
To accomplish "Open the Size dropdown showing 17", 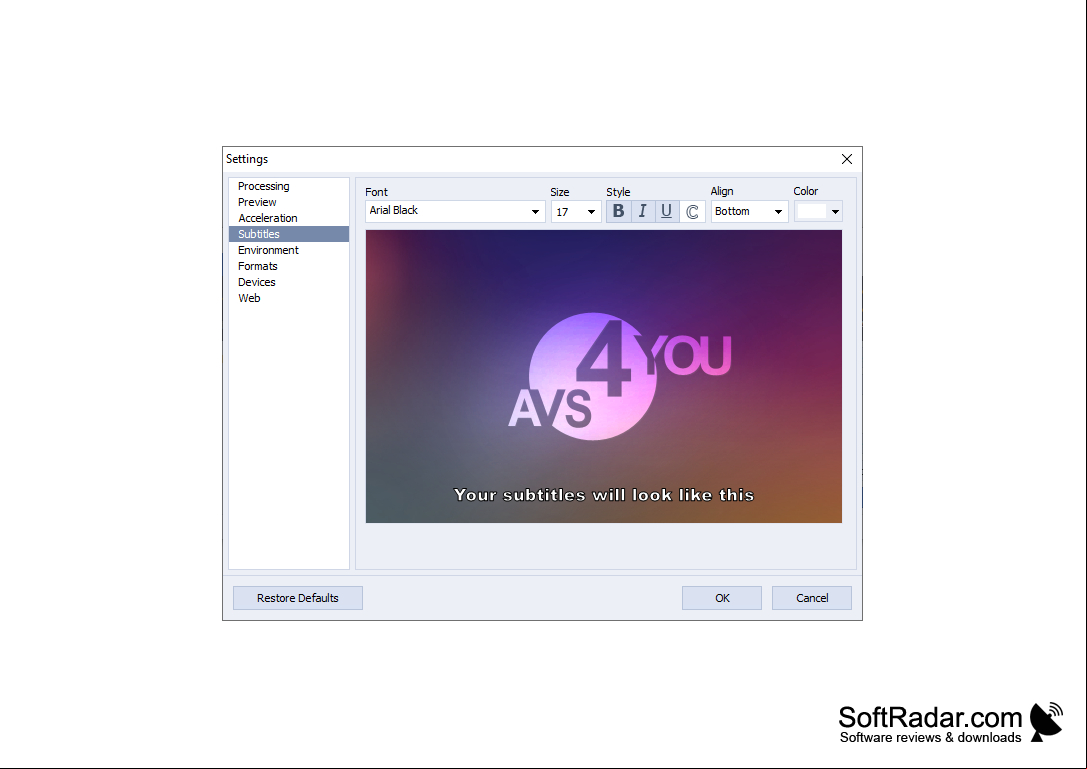I will 575,211.
